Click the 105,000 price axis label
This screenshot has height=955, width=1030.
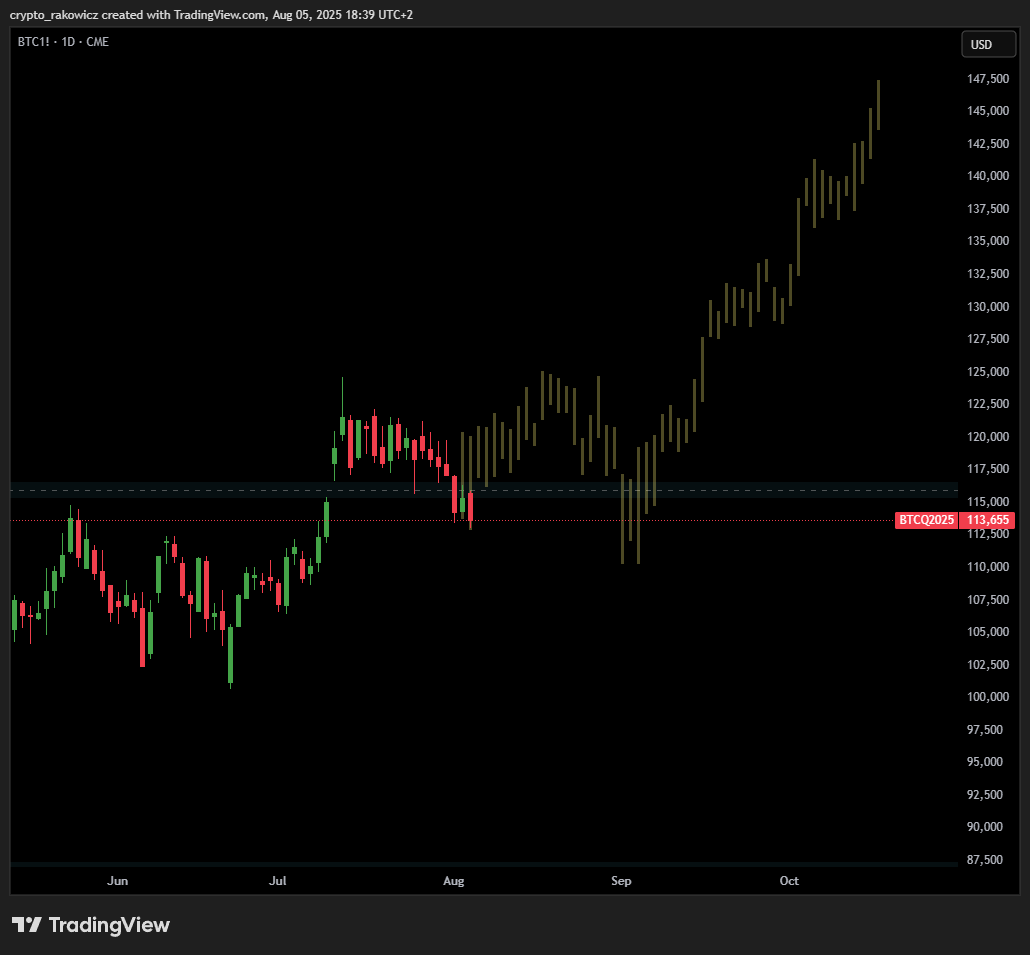tap(988, 632)
